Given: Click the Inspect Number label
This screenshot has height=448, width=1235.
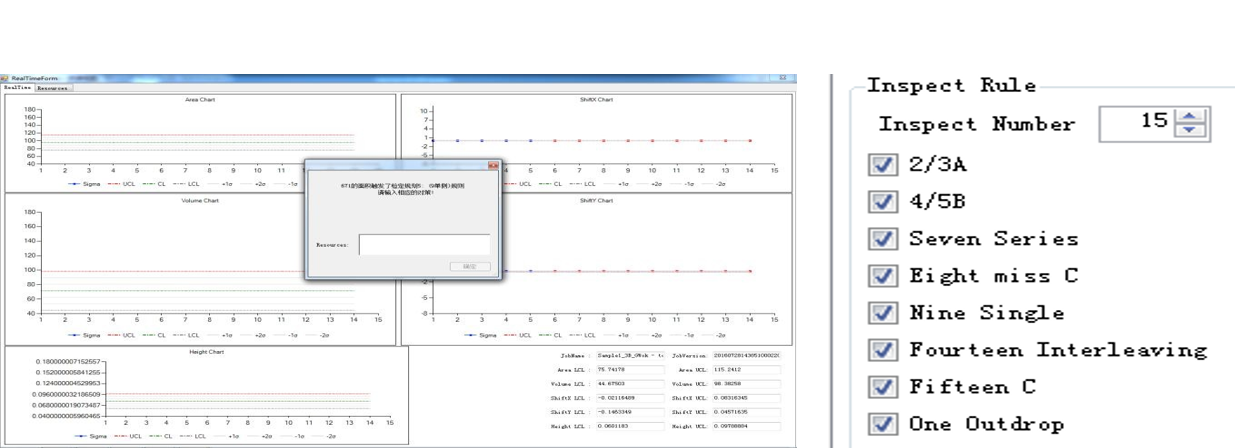Looking at the screenshot, I should pyautogui.click(x=977, y=125).
